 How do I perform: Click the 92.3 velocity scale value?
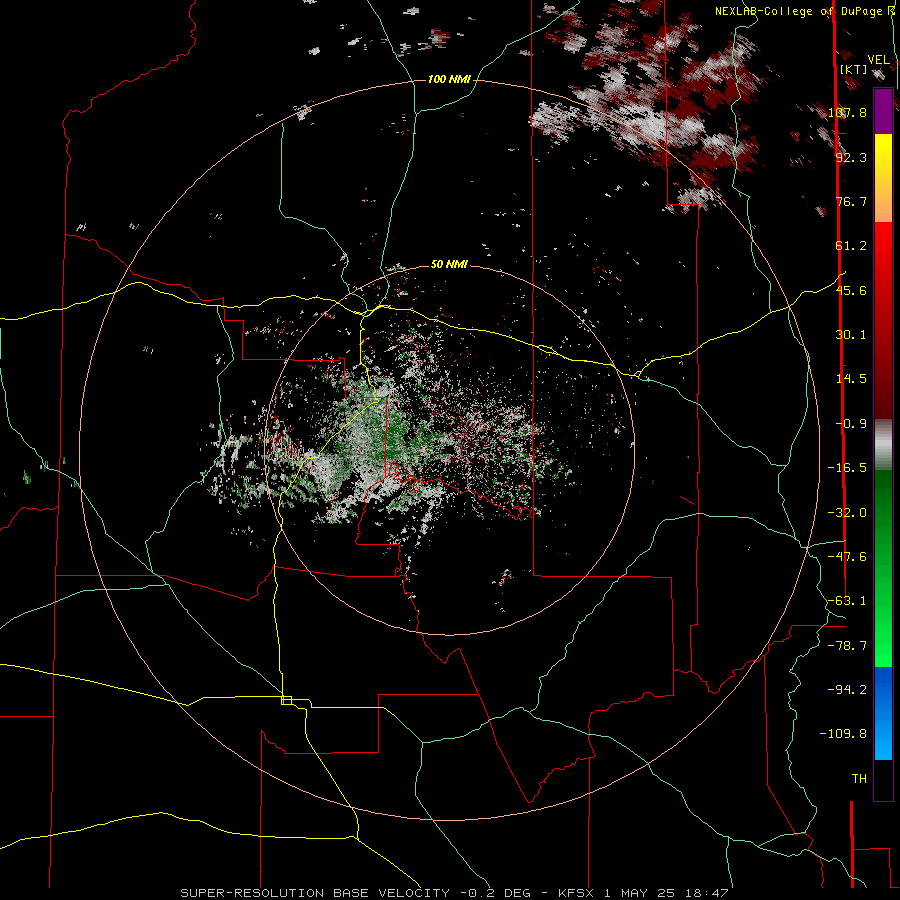click(851, 157)
